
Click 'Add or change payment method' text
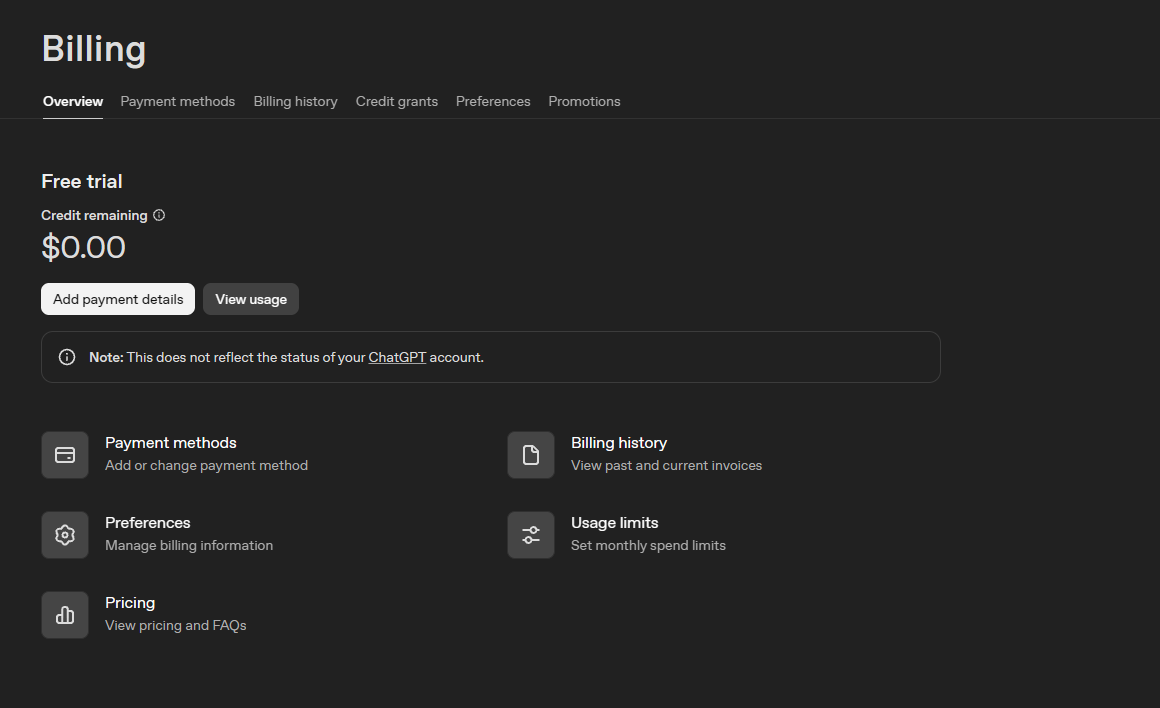click(x=206, y=465)
